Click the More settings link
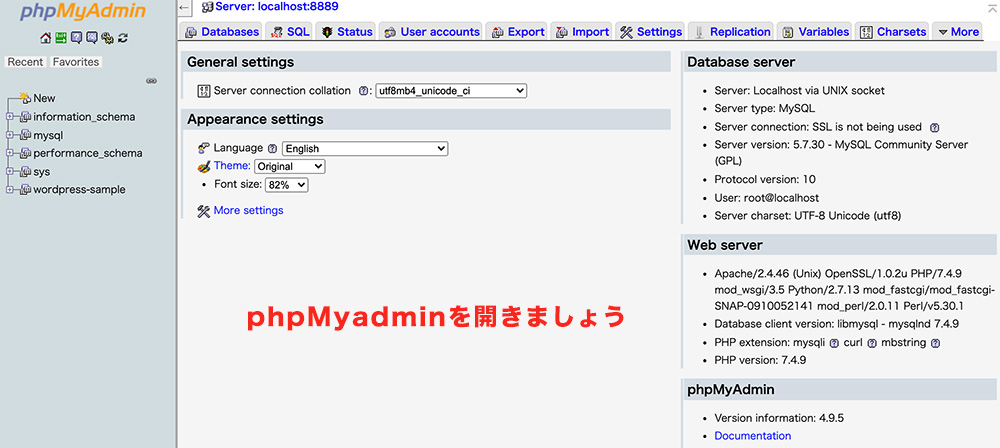This screenshot has width=1000, height=448. click(249, 211)
